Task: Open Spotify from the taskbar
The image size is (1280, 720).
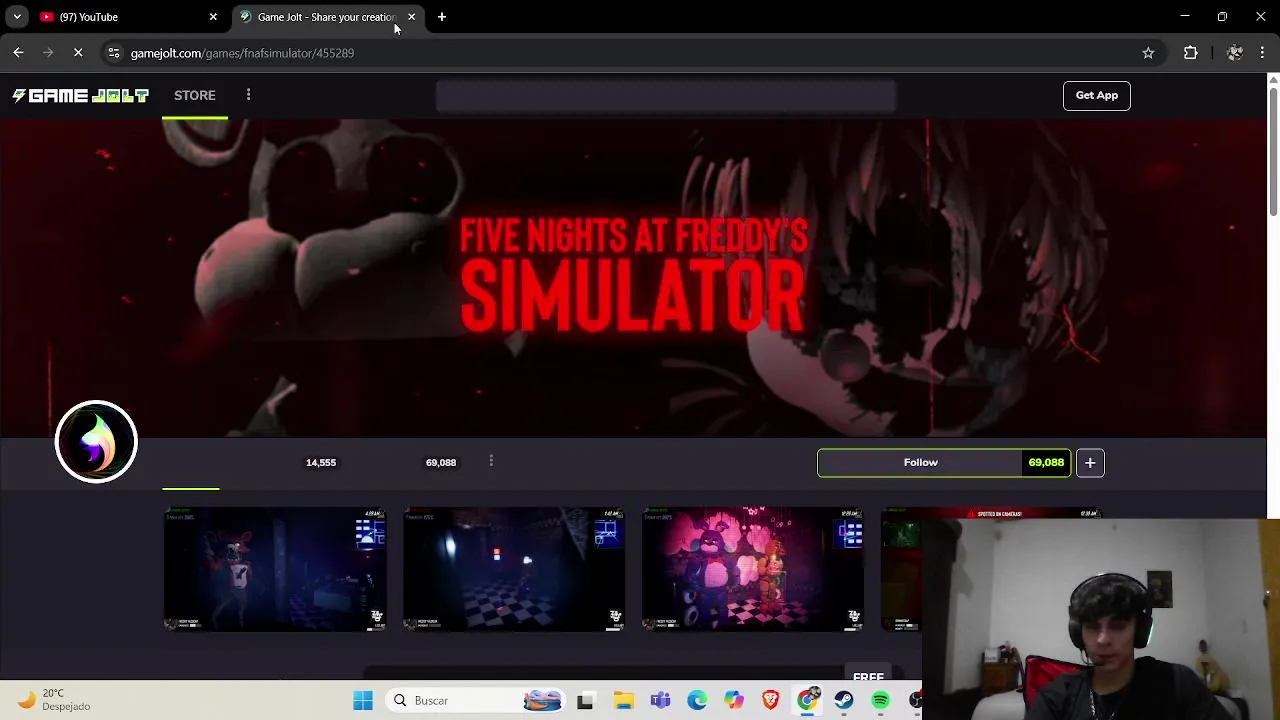Action: tap(880, 701)
